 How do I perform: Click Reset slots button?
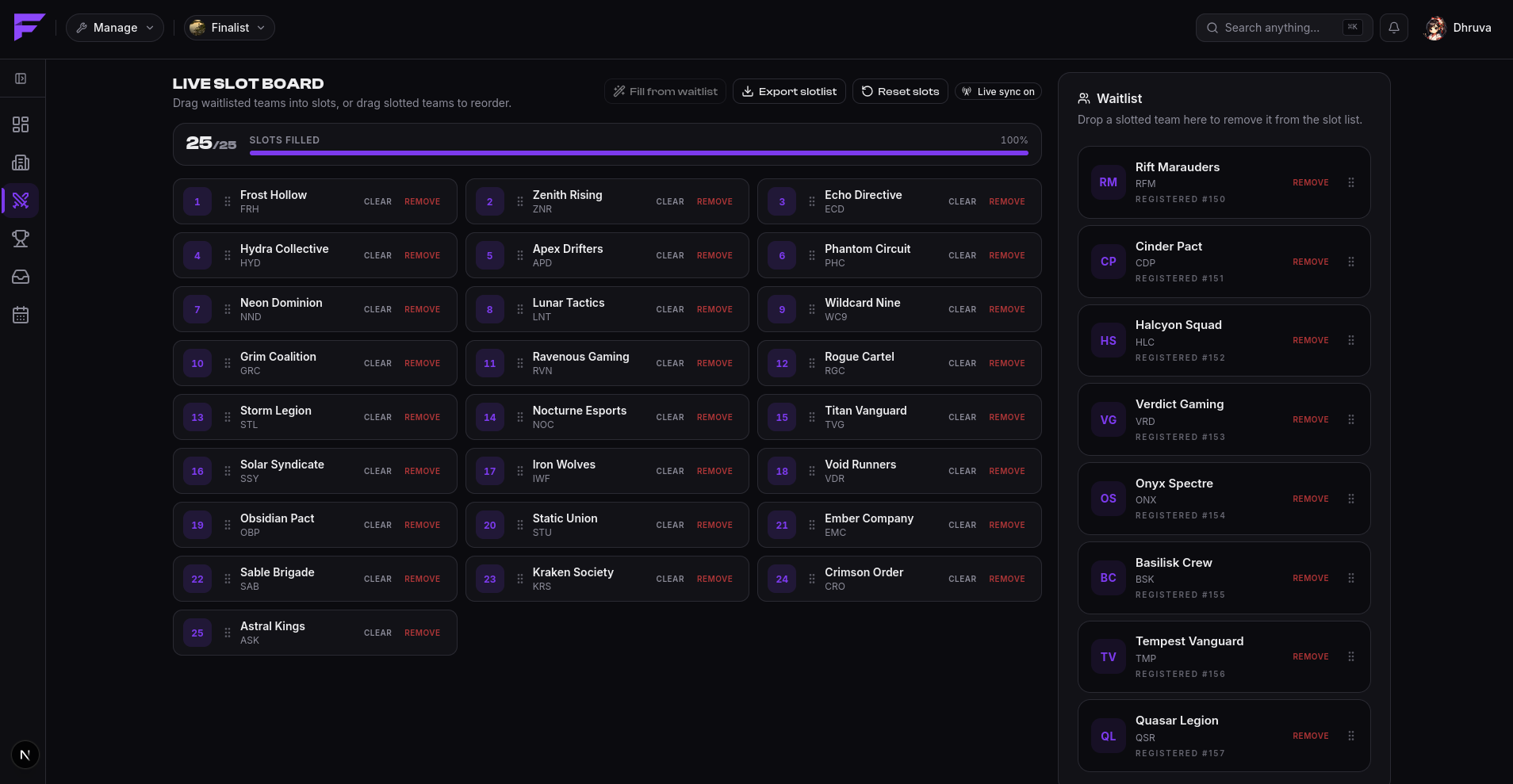coord(900,91)
